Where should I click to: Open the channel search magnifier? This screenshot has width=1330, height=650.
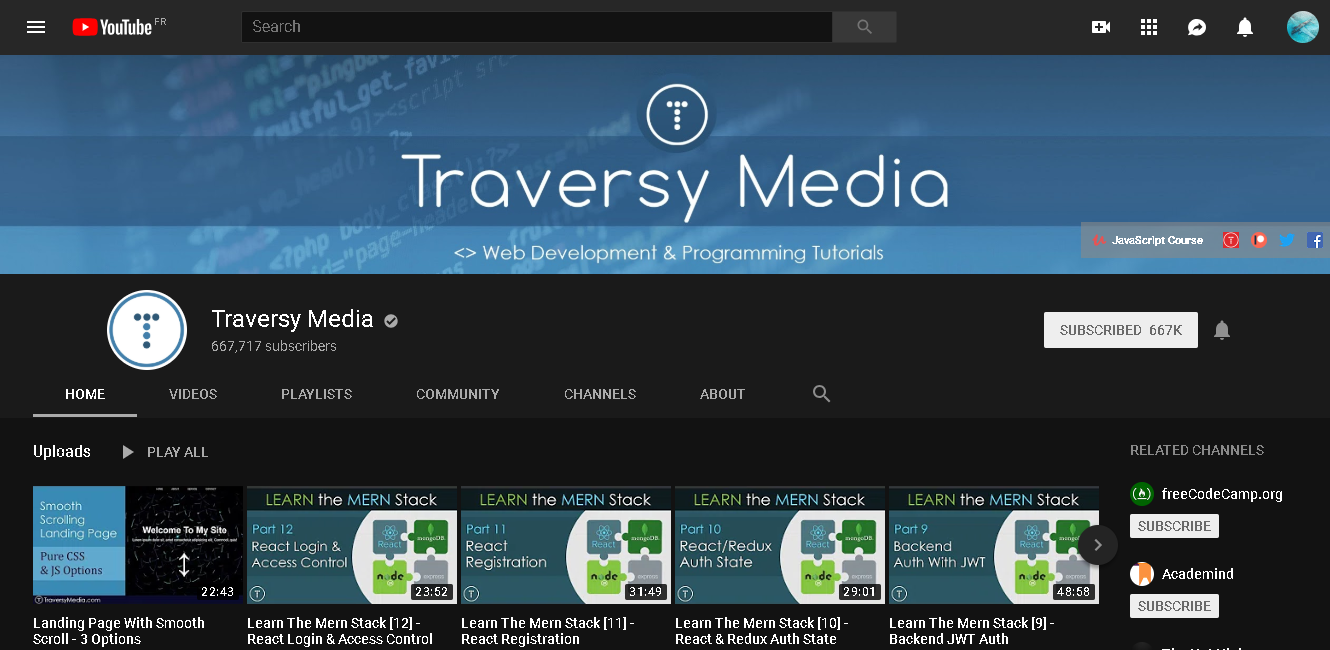(822, 394)
